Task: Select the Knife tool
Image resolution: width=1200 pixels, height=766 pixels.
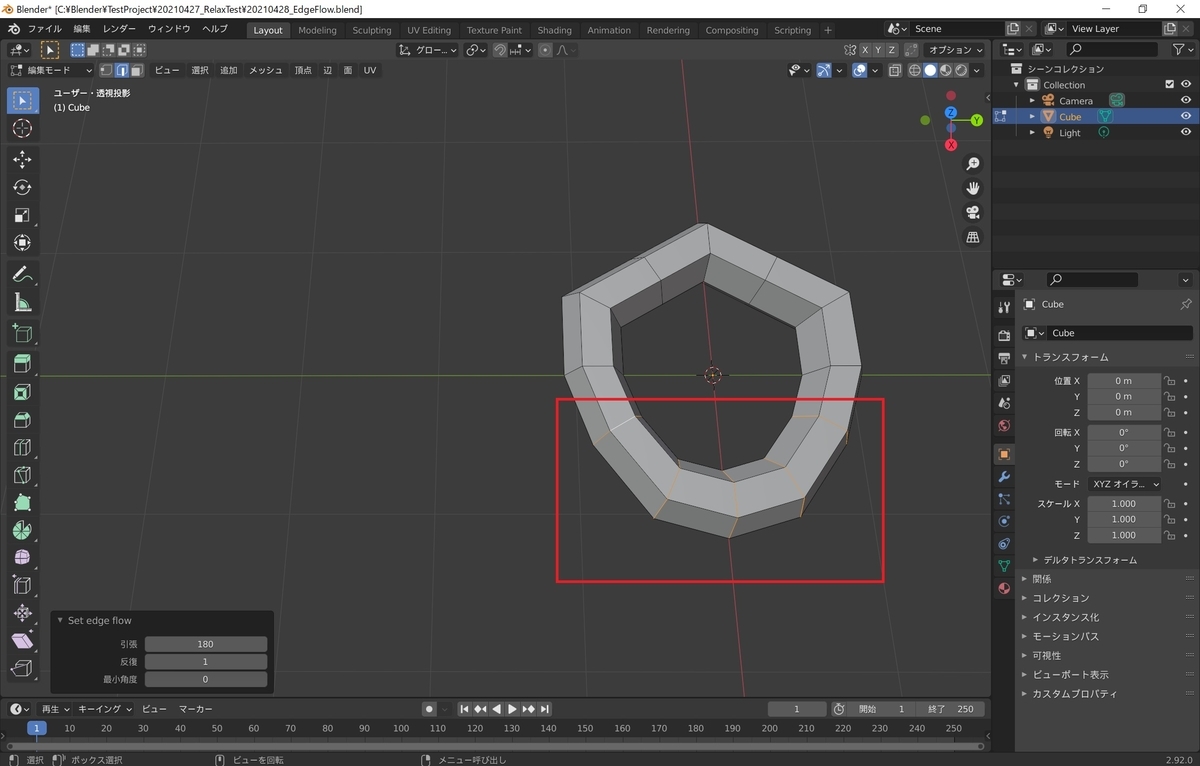Action: (x=22, y=476)
